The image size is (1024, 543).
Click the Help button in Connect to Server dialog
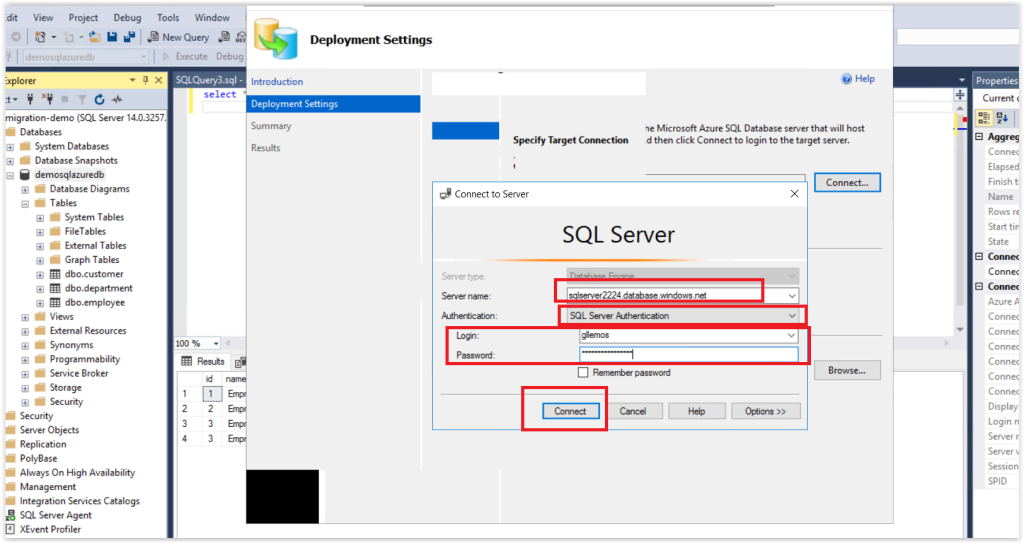click(x=696, y=411)
